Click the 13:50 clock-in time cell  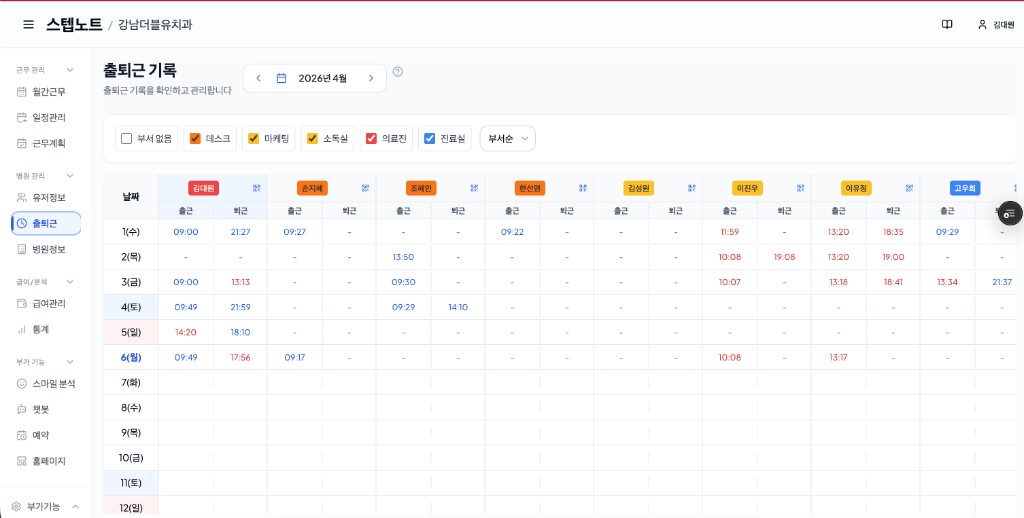pyautogui.click(x=404, y=257)
